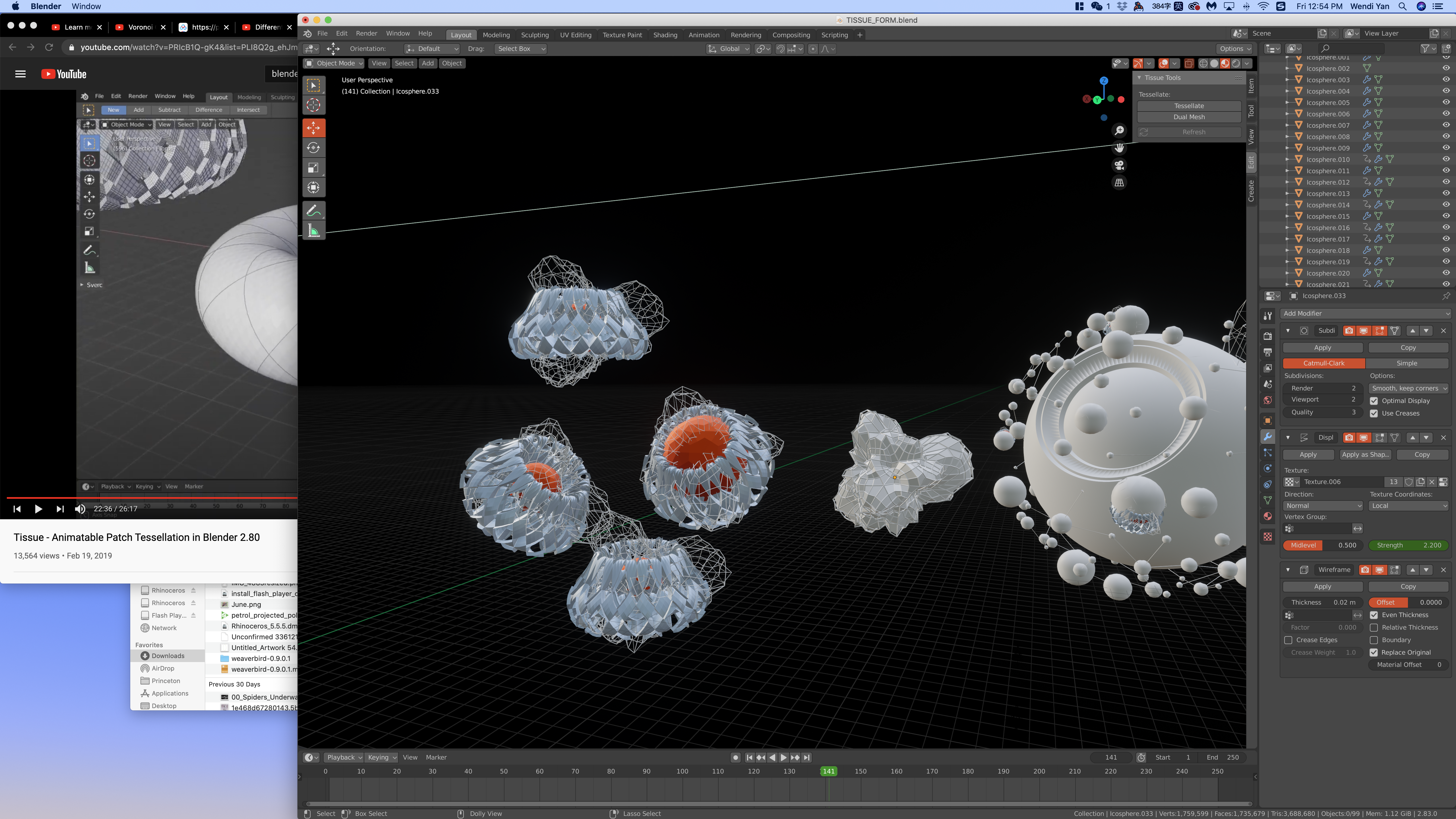Open the Object Mode dropdown
Screen dimensions: 1456x819
[334, 63]
